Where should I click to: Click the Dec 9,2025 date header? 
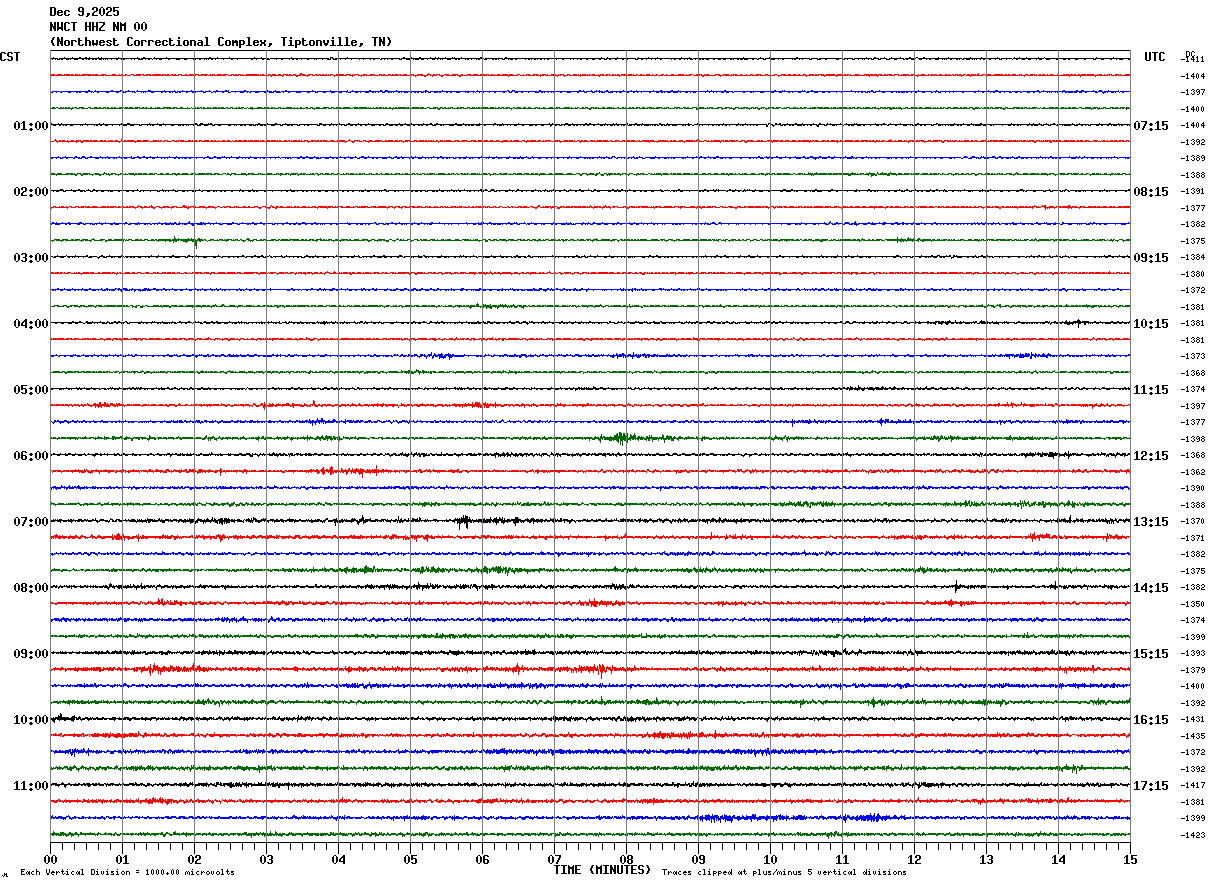[x=84, y=12]
